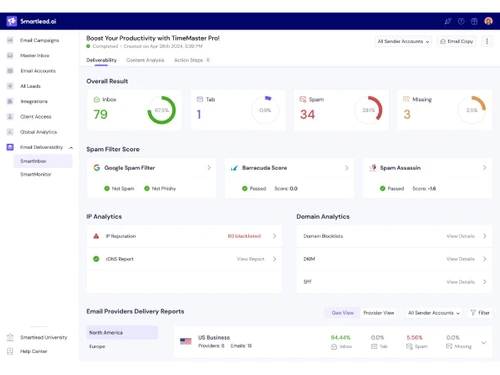
Task: Expand the Google Spam Filter card
Action: click(209, 168)
